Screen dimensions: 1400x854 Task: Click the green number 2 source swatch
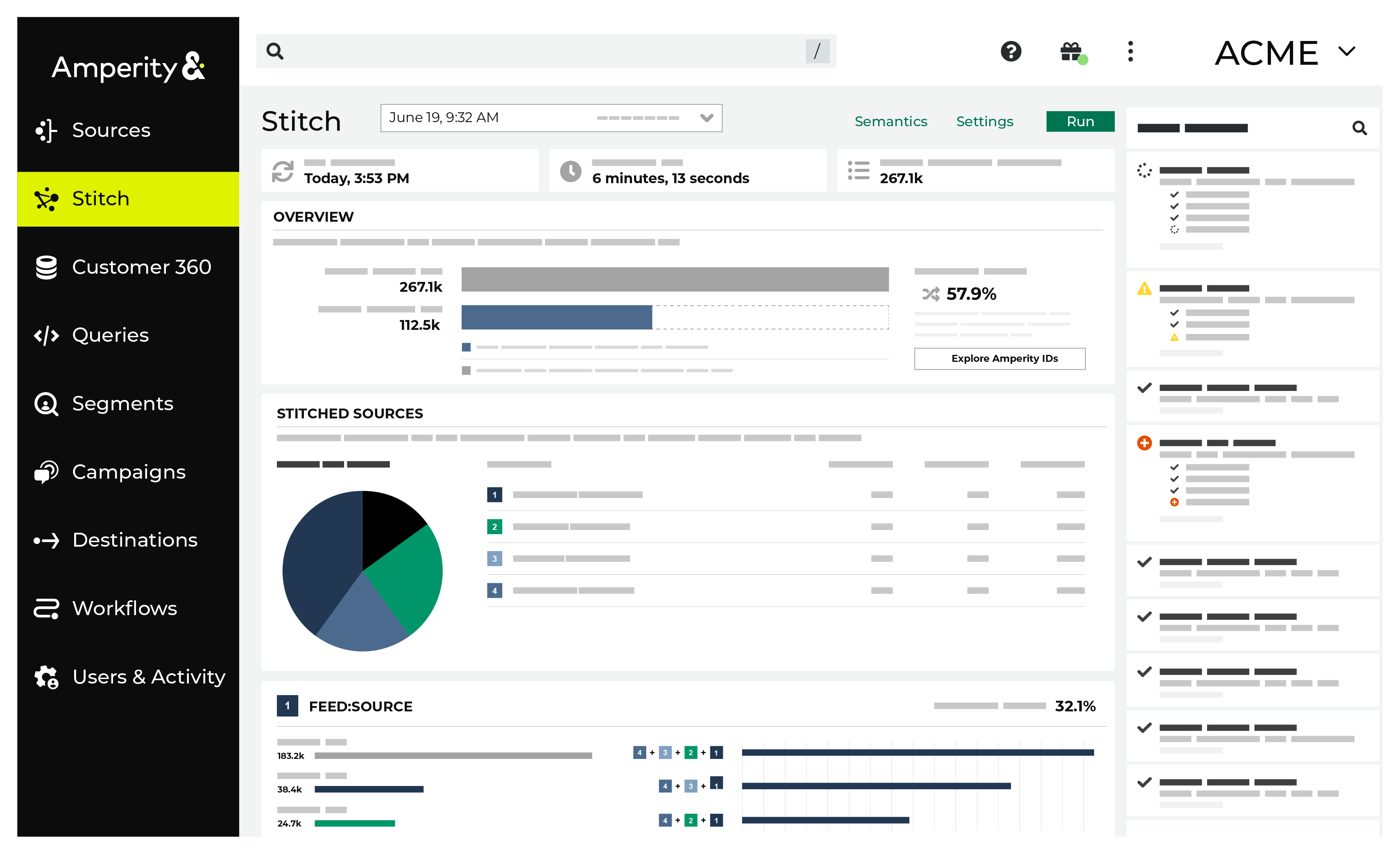(x=494, y=527)
